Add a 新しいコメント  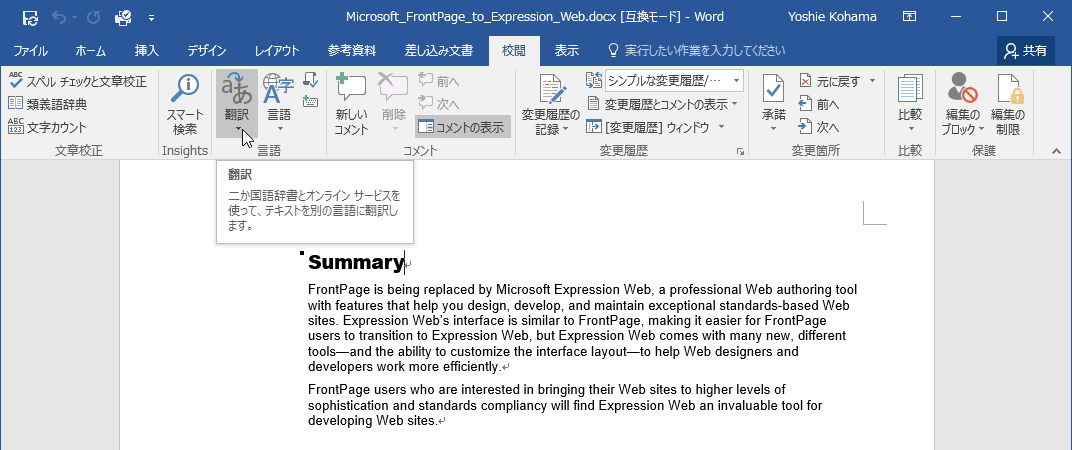[x=351, y=105]
